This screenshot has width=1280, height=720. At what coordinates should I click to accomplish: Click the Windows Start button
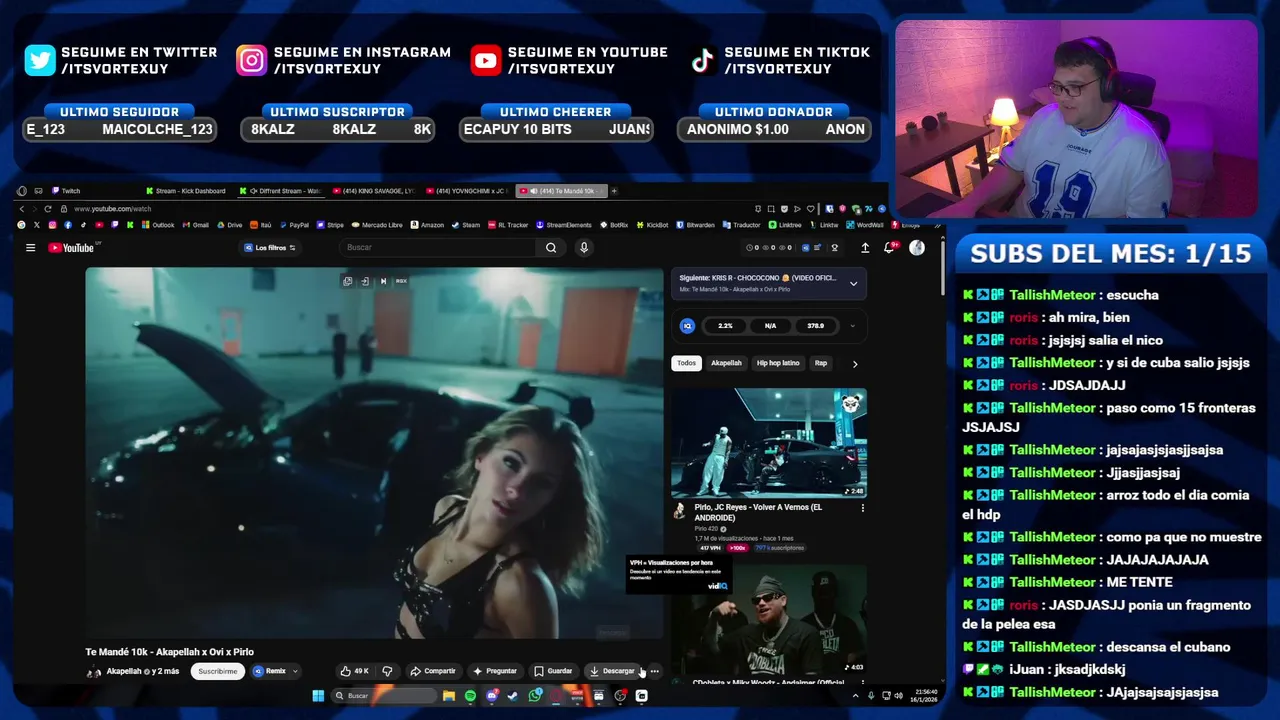[x=318, y=696]
